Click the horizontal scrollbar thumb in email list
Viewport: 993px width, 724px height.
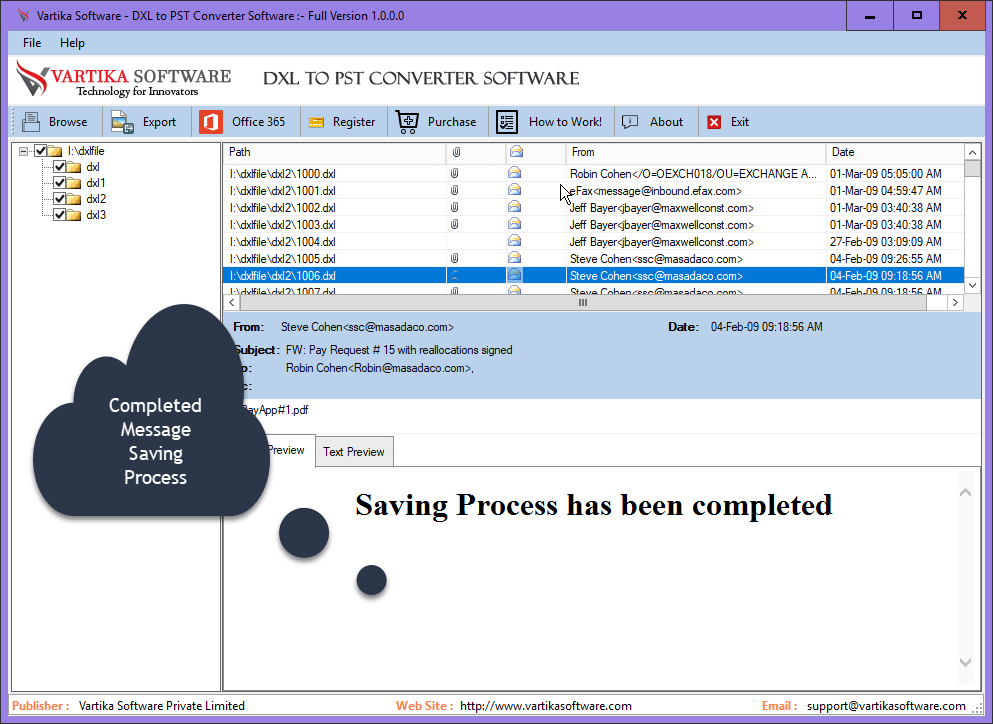(x=583, y=303)
